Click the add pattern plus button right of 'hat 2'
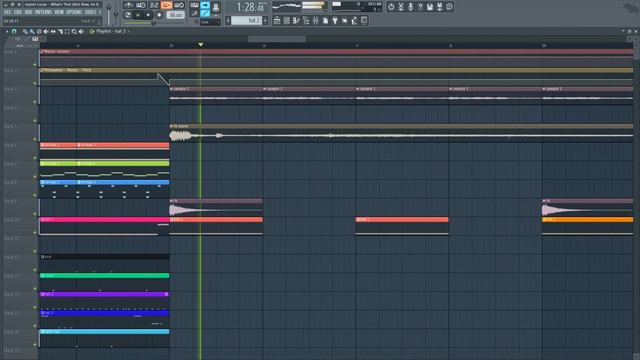This screenshot has width=640, height=360. tap(265, 20)
